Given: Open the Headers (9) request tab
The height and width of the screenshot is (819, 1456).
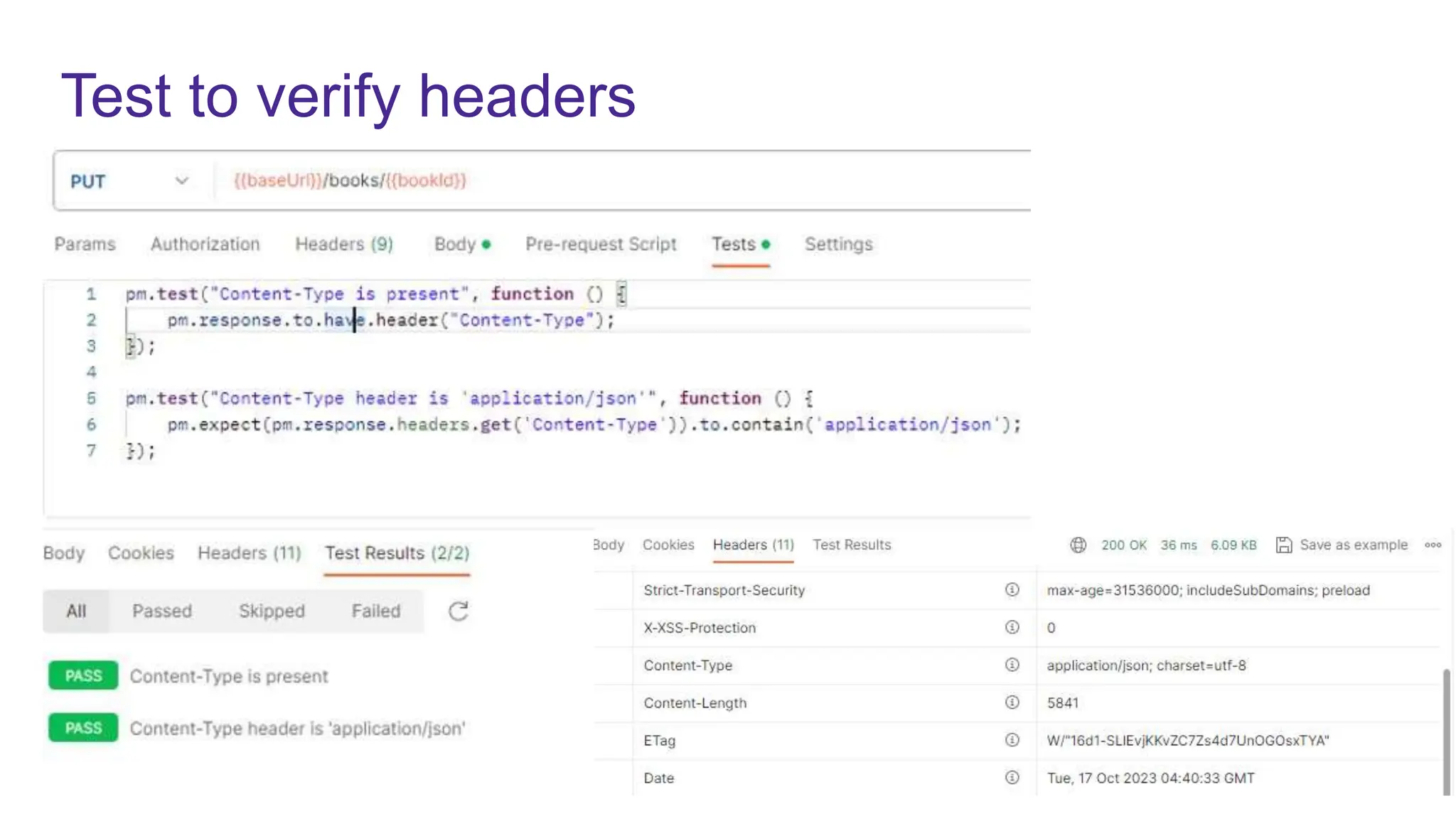Looking at the screenshot, I should (x=344, y=244).
